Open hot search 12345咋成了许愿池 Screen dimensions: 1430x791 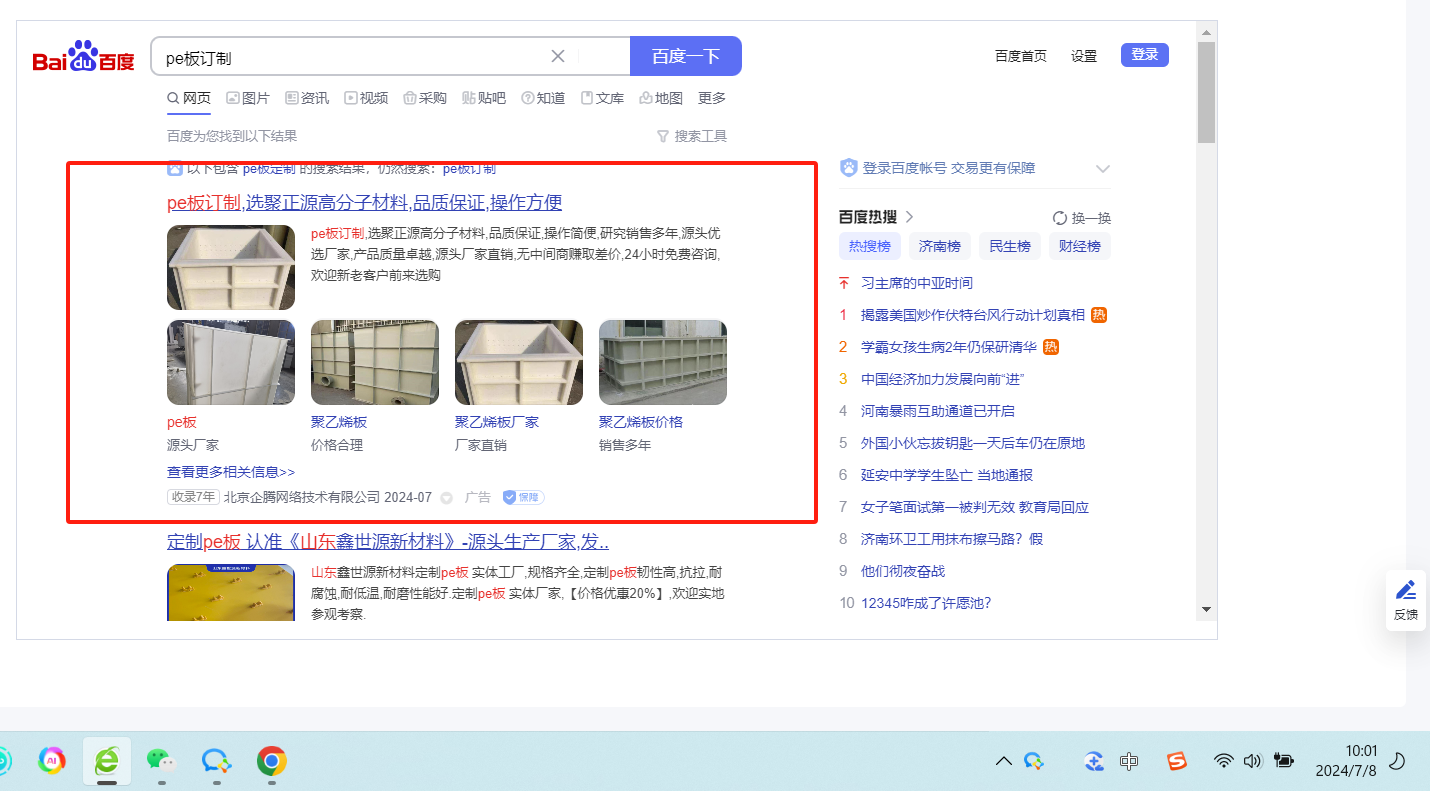[x=926, y=603]
